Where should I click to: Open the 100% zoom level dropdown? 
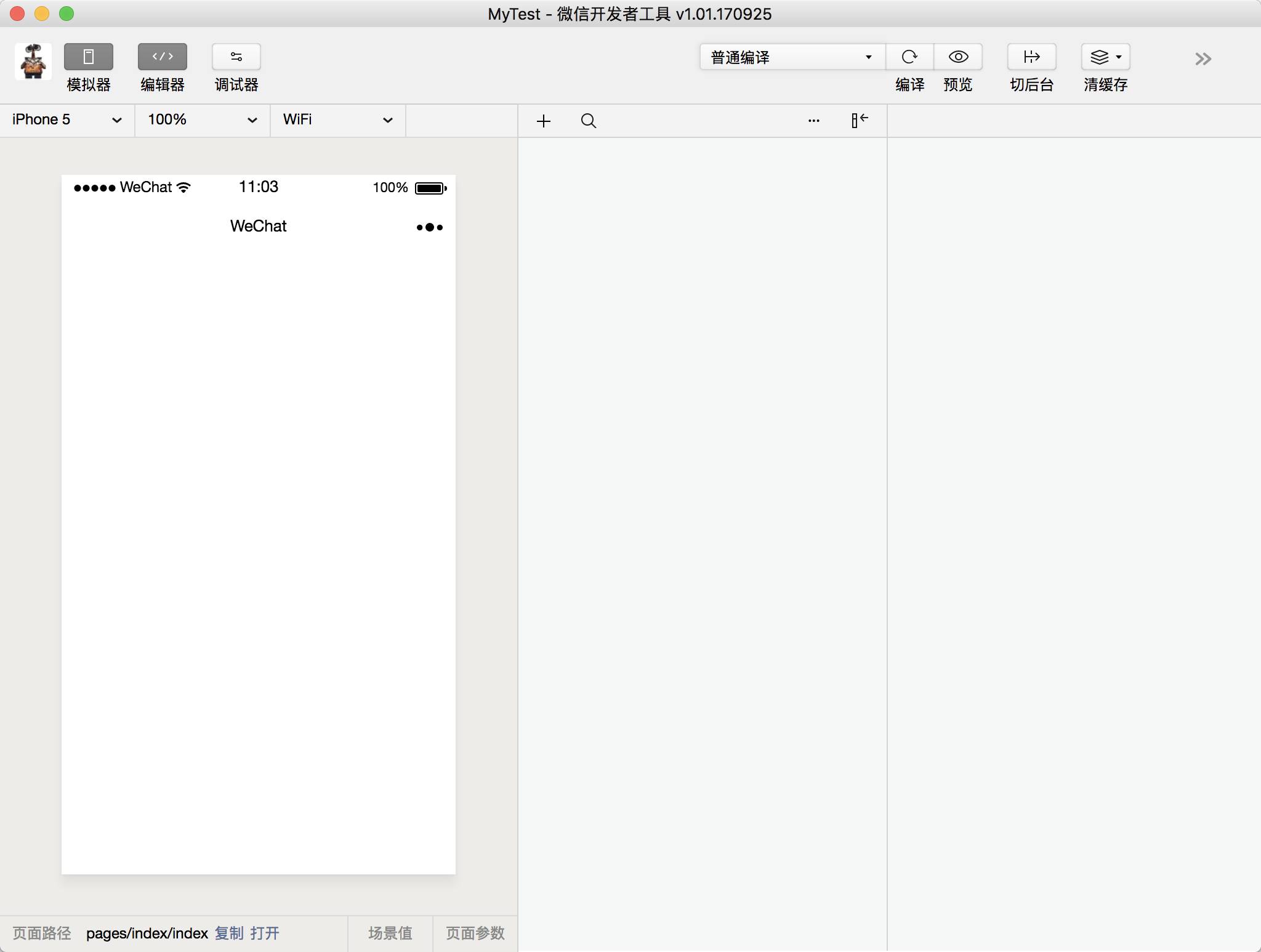click(202, 120)
